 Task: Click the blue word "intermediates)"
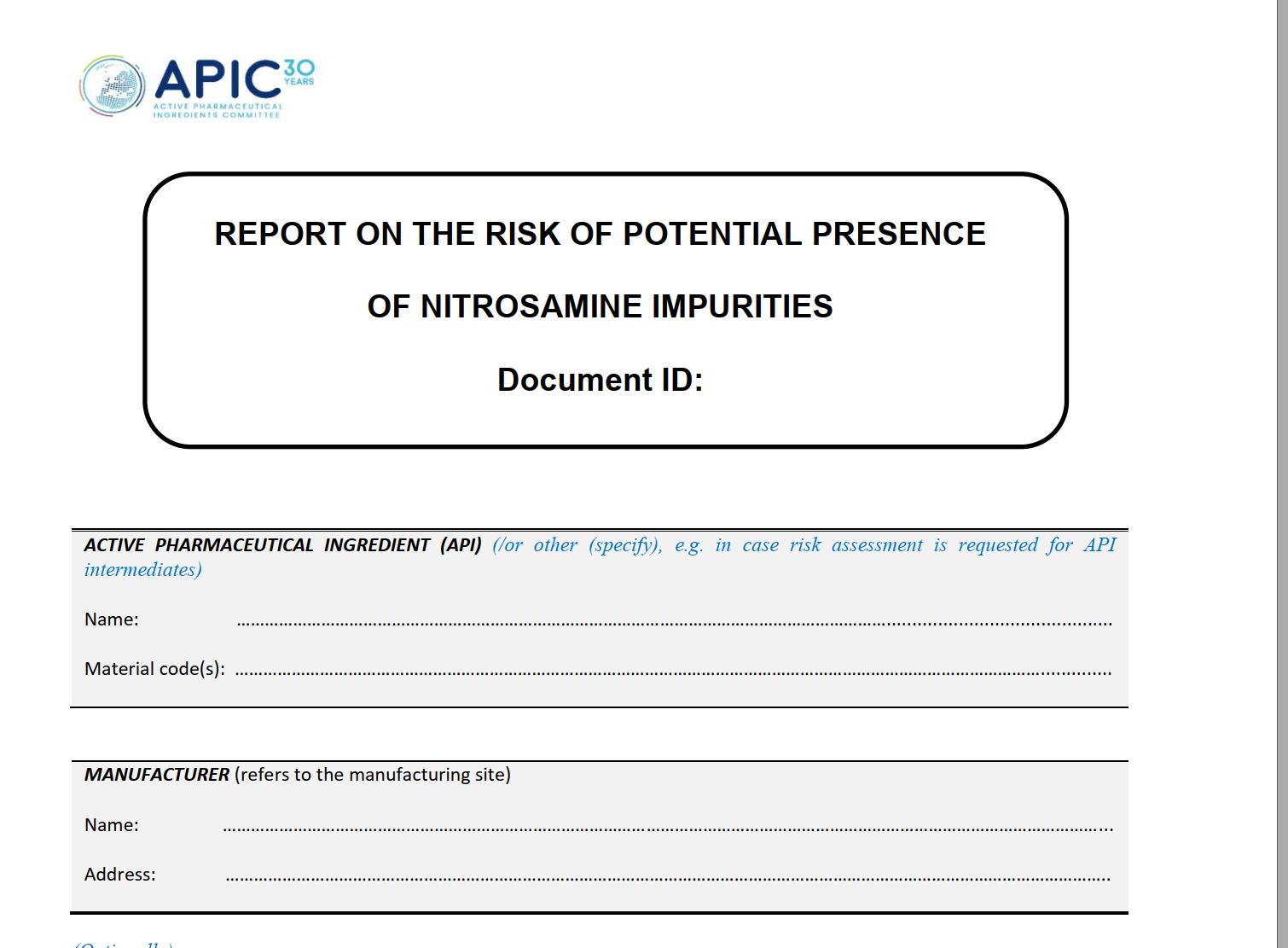(x=142, y=570)
